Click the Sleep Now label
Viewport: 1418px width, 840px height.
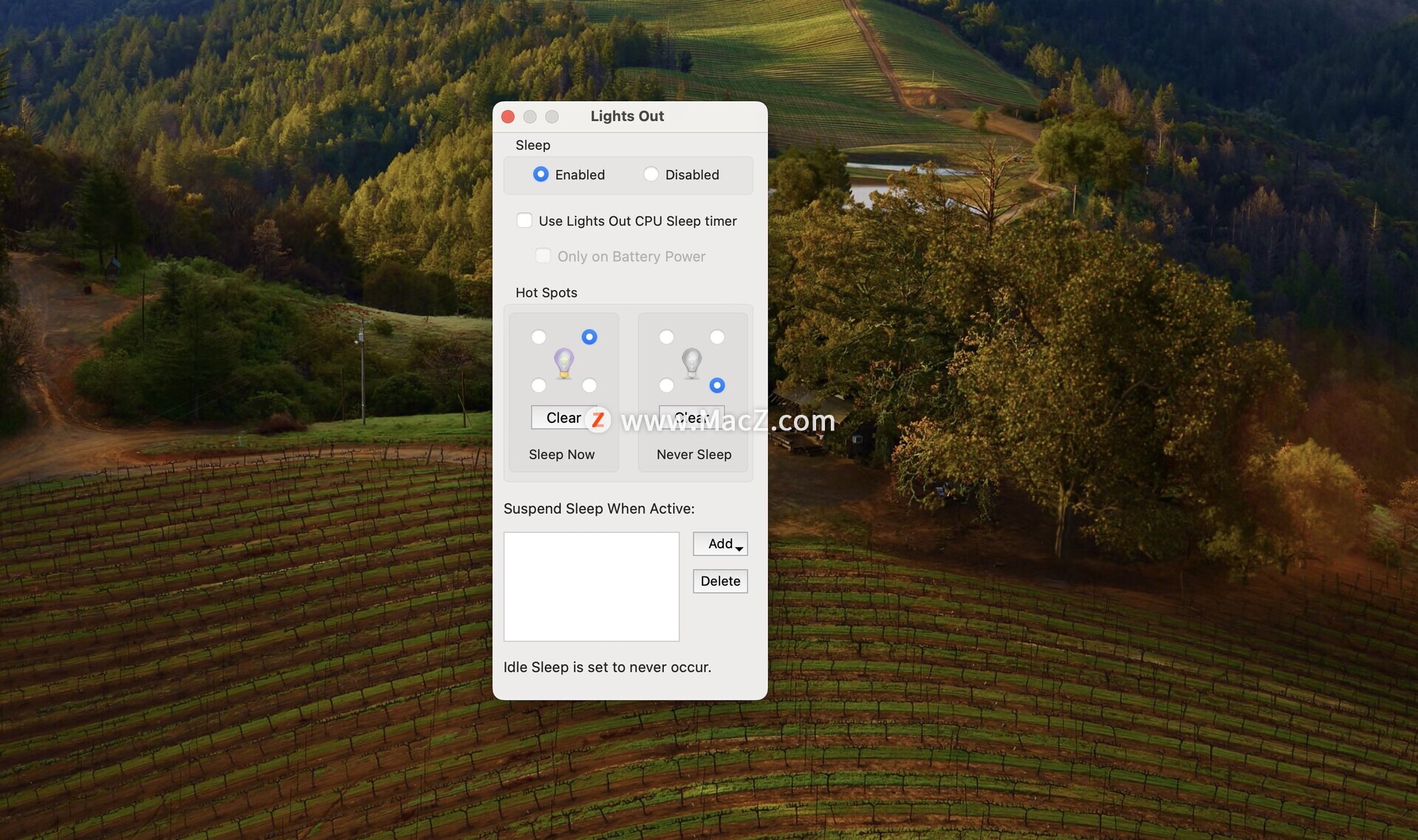point(562,455)
